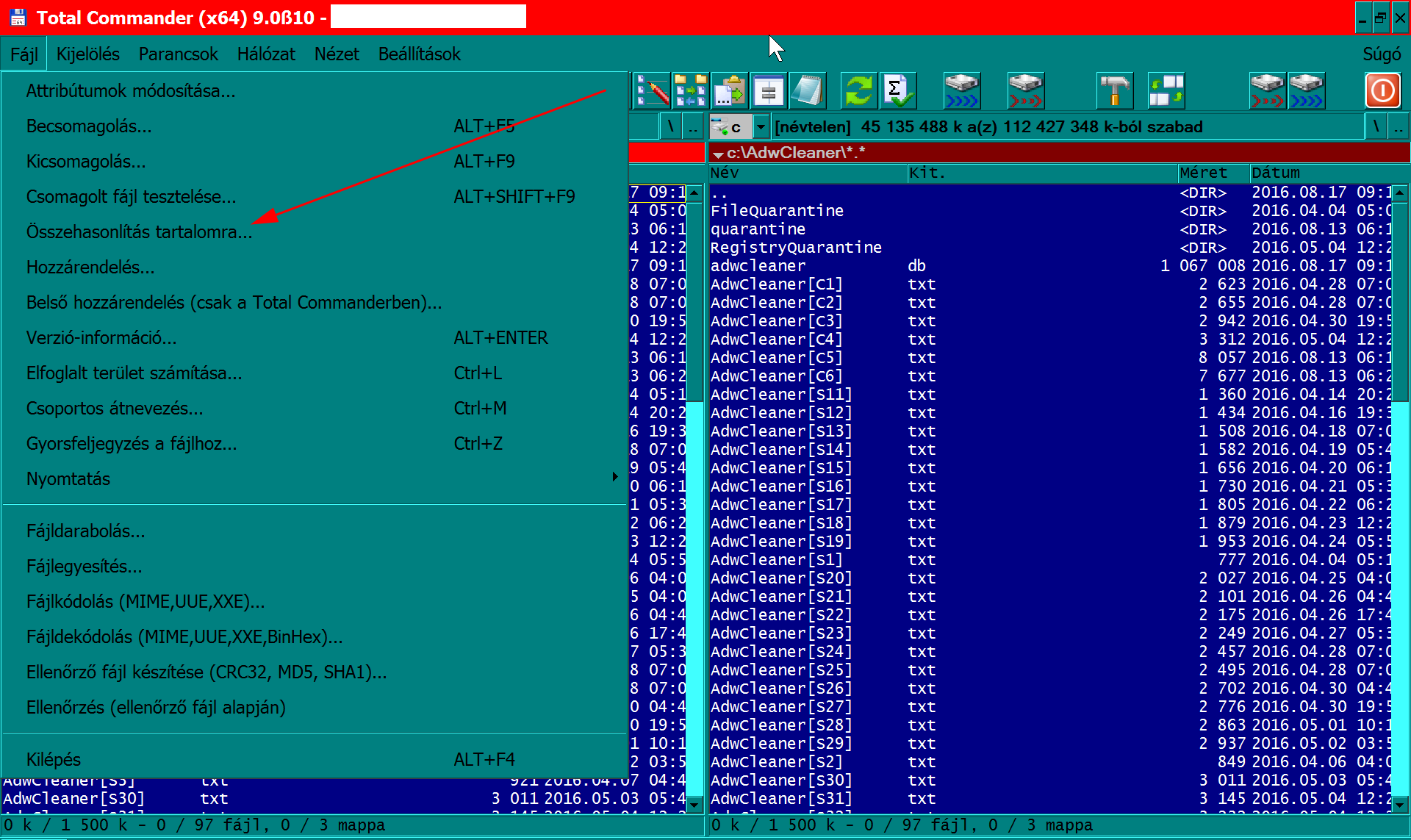Select Gyorsfeljegyzés a fájlhoz entry
The width and height of the screenshot is (1411, 840).
pyautogui.click(x=315, y=443)
